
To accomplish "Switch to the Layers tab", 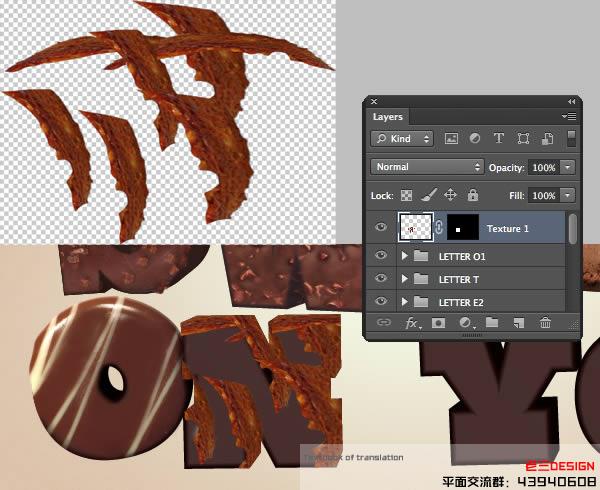I will [388, 117].
